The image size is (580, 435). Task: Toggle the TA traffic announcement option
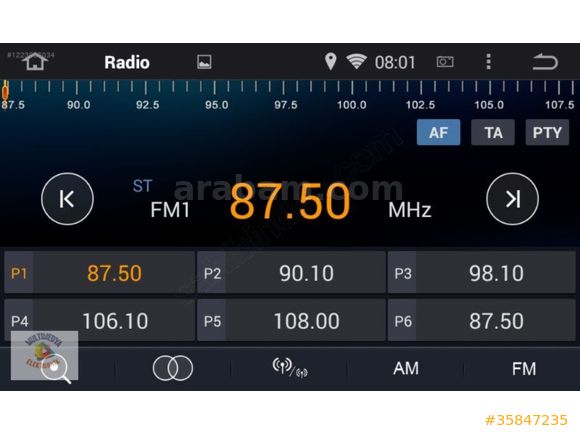click(x=493, y=132)
